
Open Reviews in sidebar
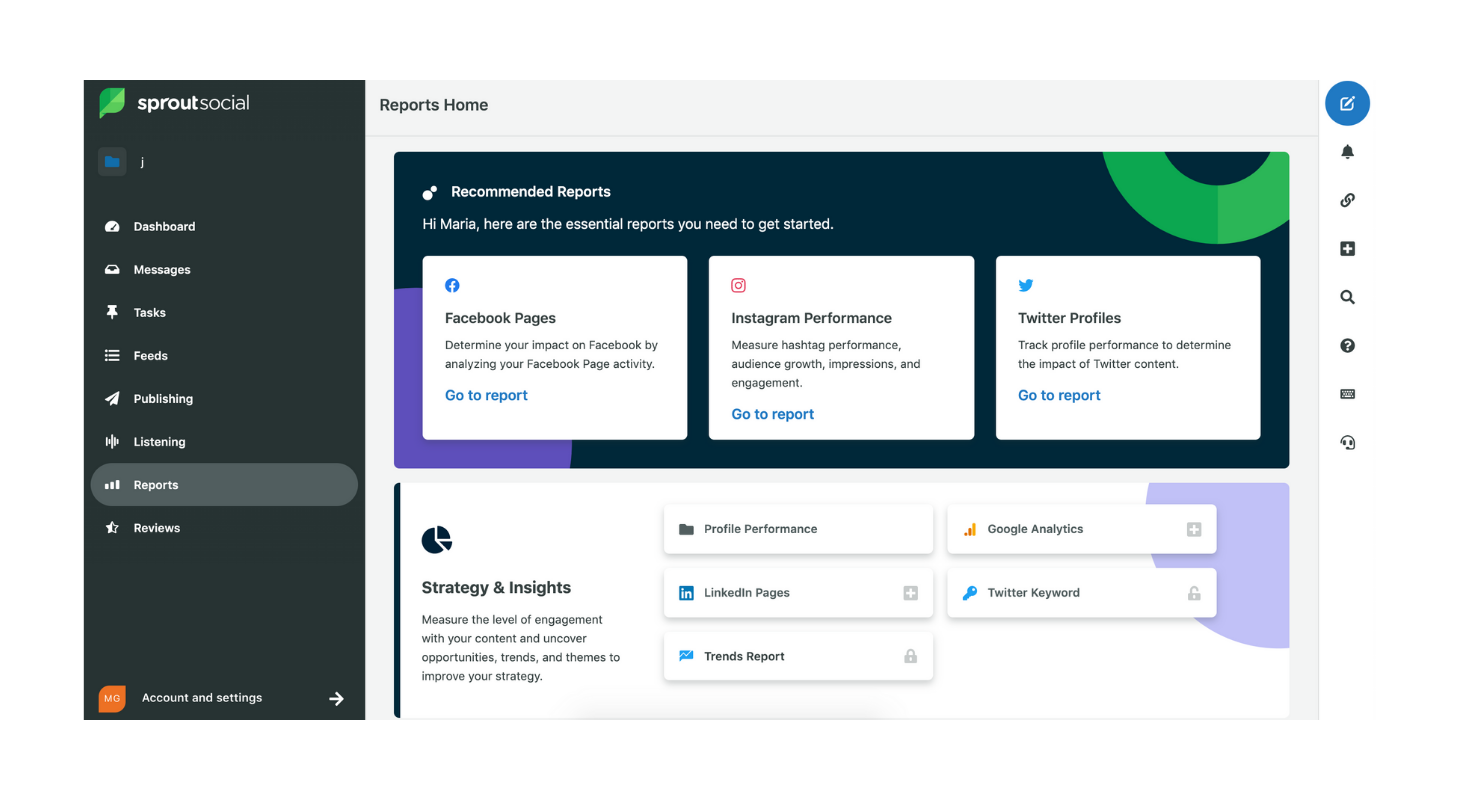tap(224, 528)
